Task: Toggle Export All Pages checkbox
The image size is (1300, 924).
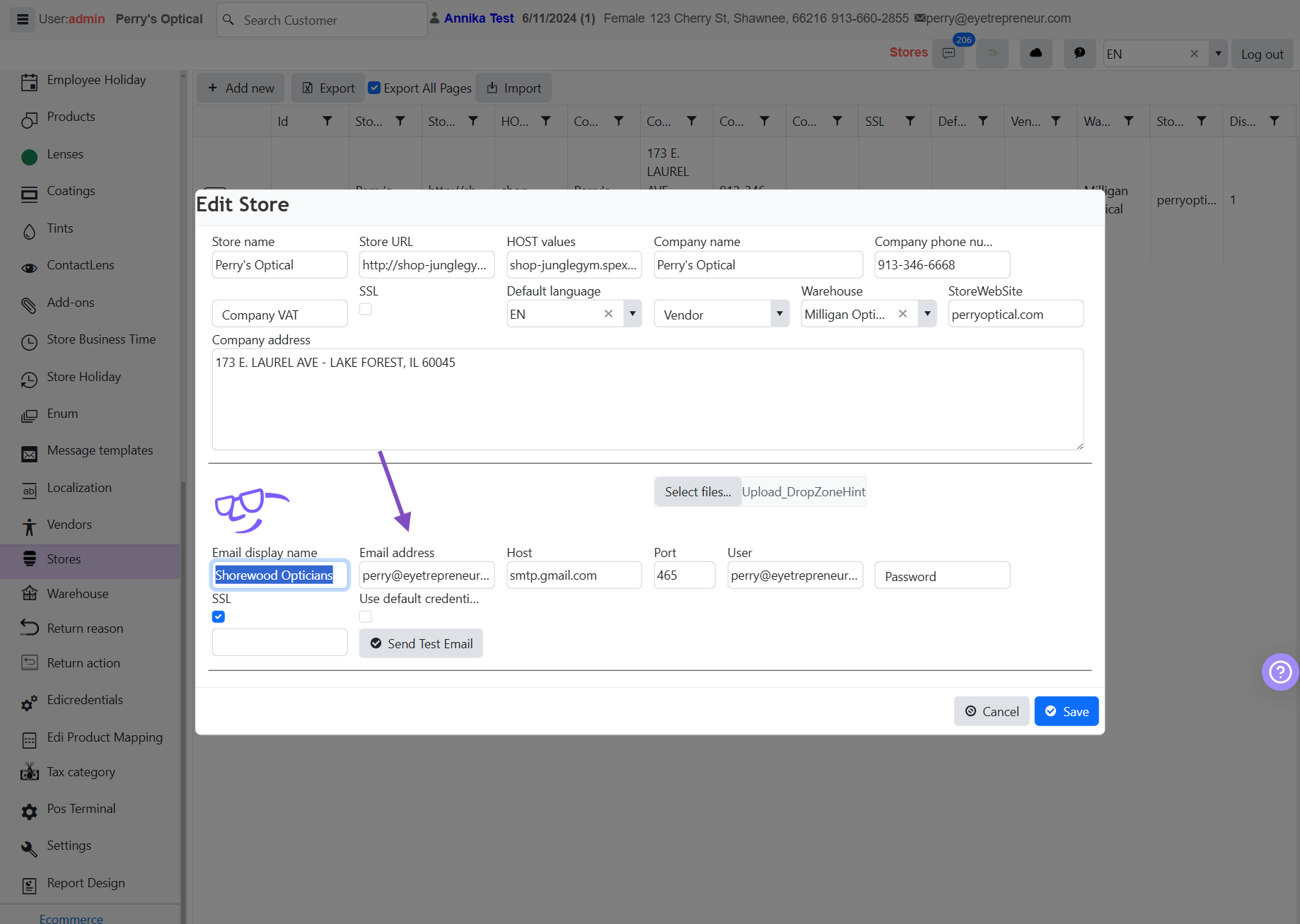Action: coord(374,88)
